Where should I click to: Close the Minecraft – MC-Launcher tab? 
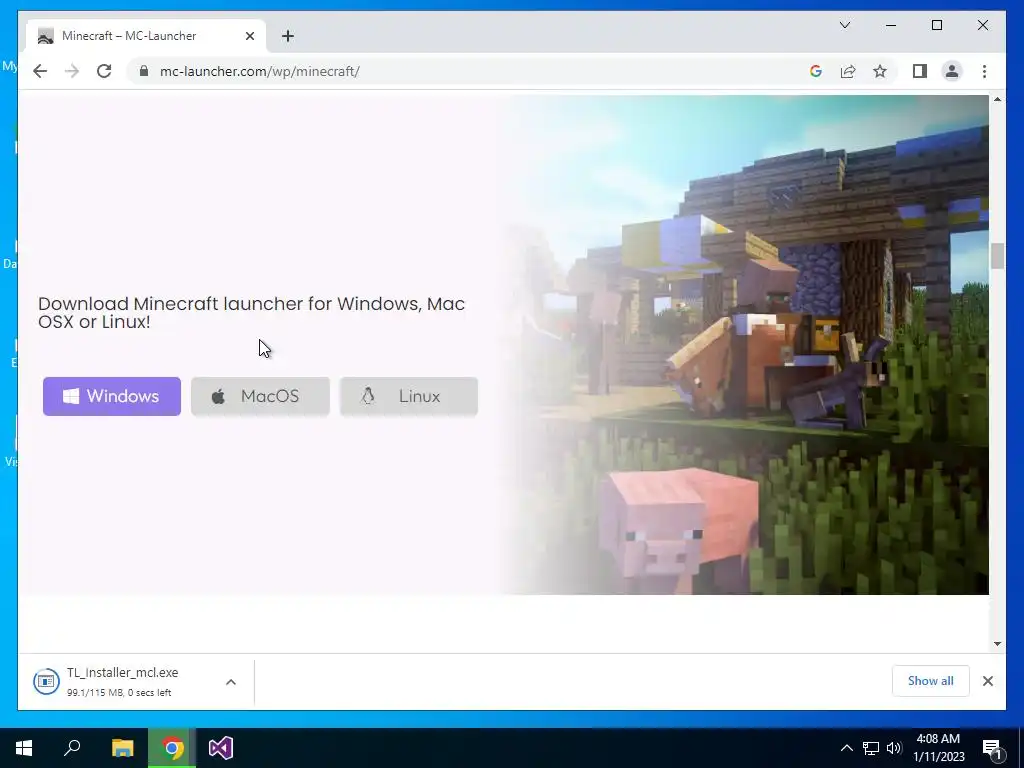click(x=249, y=36)
